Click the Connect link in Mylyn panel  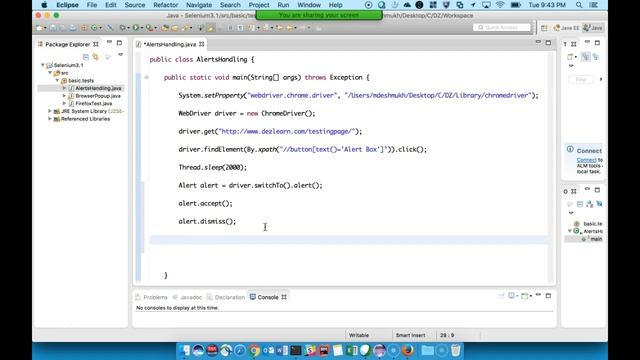pyautogui.click(x=587, y=160)
